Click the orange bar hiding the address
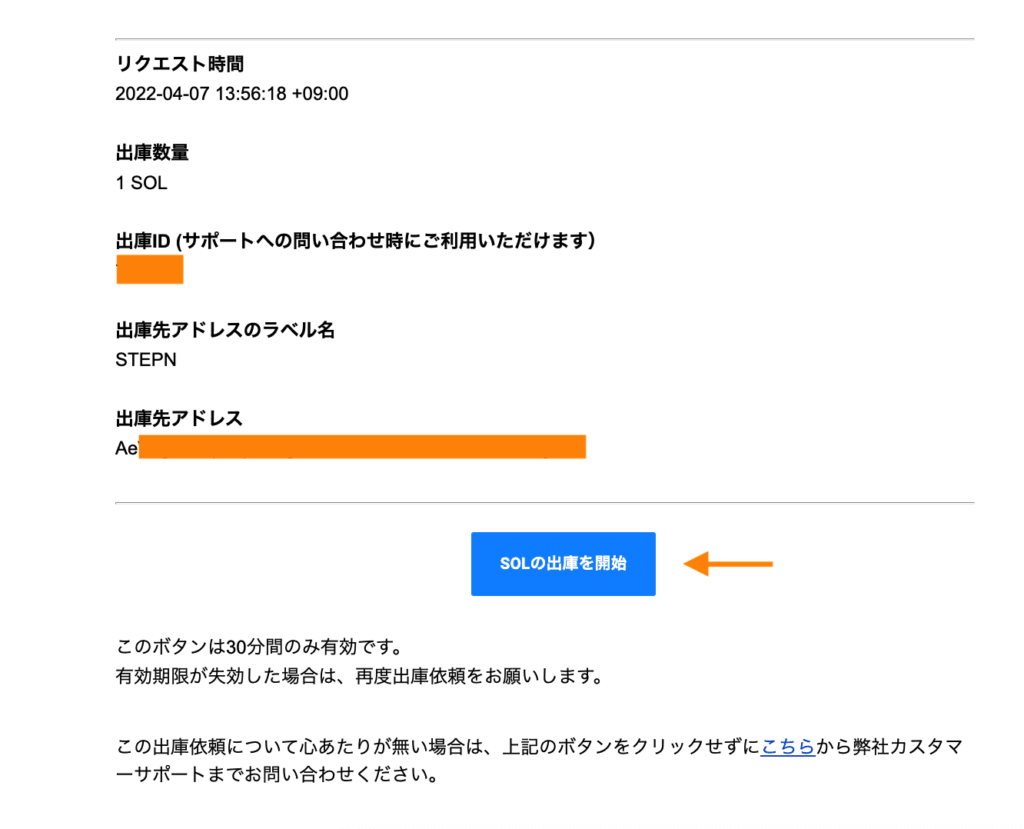The width and height of the screenshot is (1024, 829). (x=362, y=447)
